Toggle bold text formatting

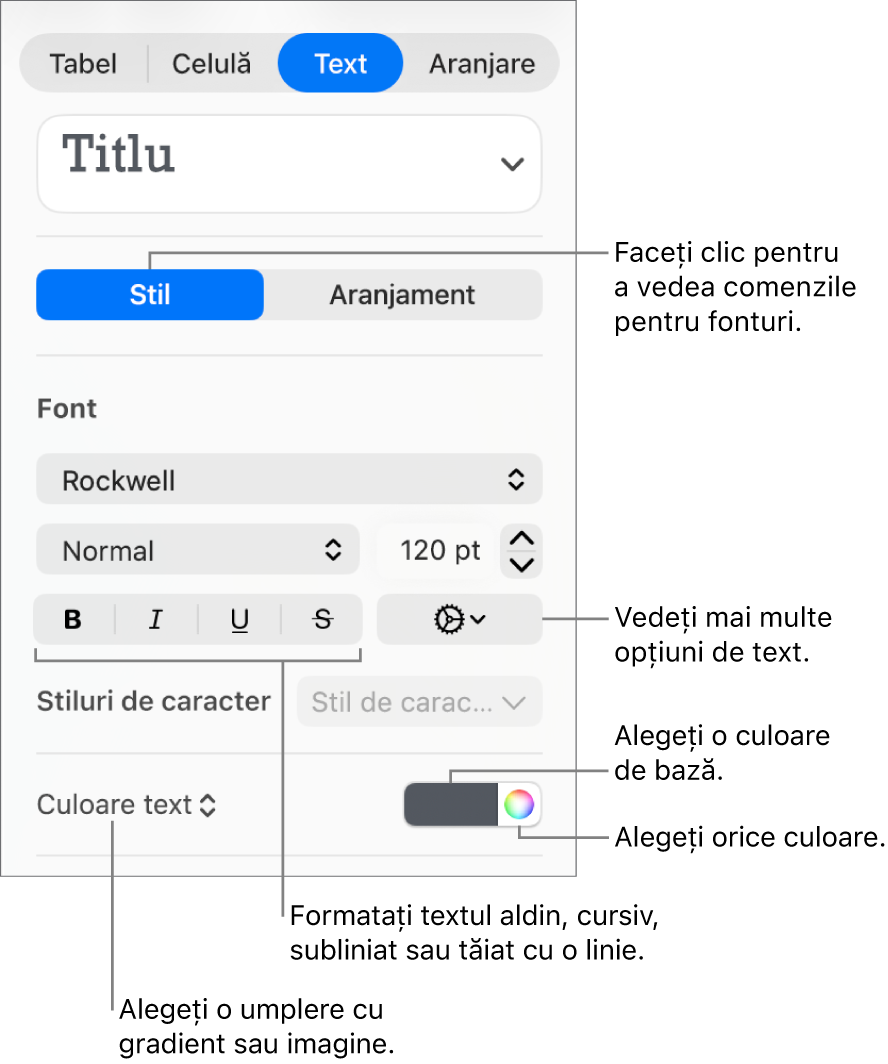(74, 620)
